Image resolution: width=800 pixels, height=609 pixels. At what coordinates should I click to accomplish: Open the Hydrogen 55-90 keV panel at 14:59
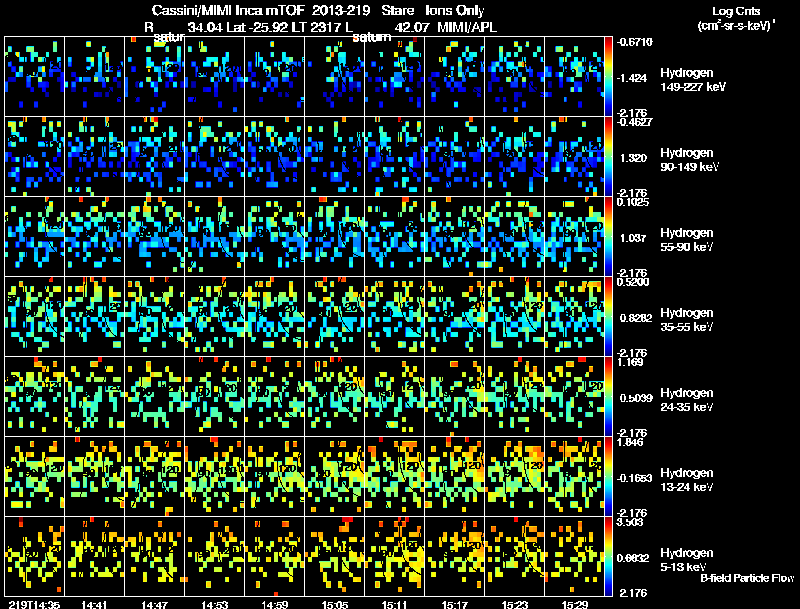274,237
